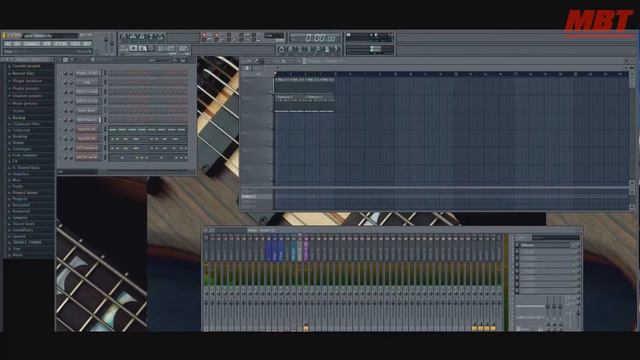Expand Current project in browser
The image size is (640, 360).
point(26,66)
